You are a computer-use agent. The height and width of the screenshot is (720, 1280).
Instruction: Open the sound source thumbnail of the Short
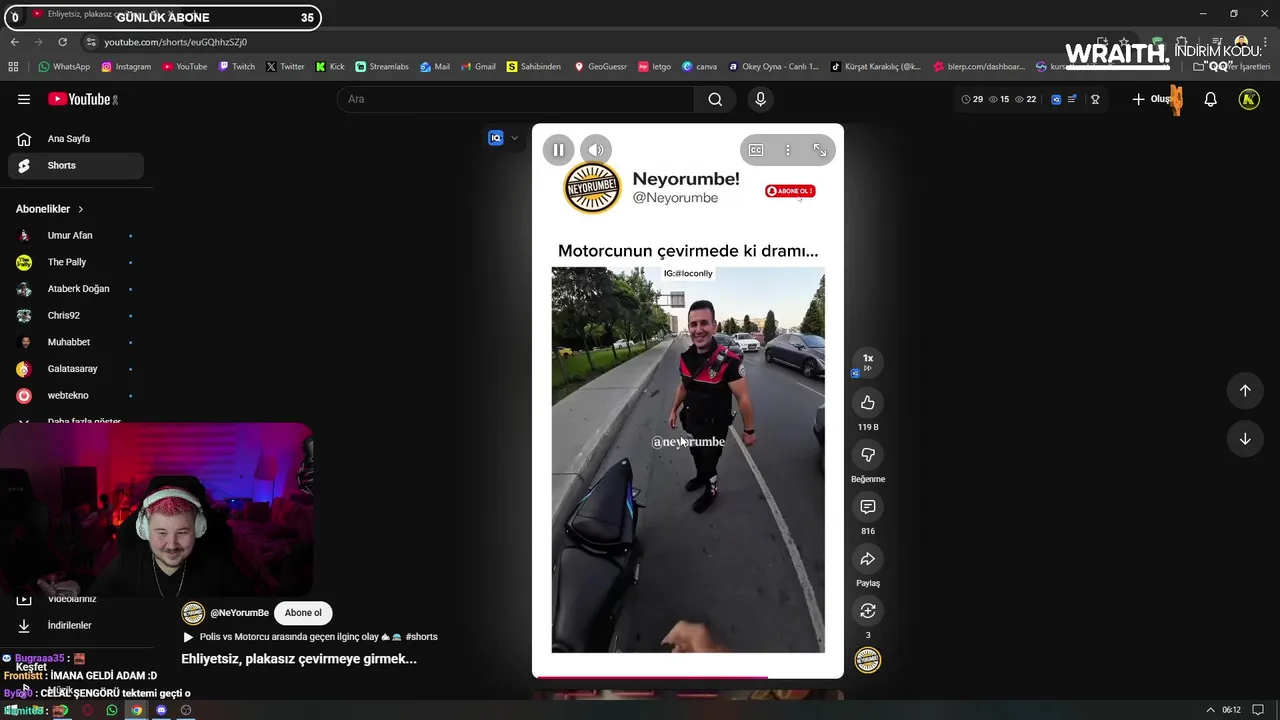tap(868, 660)
